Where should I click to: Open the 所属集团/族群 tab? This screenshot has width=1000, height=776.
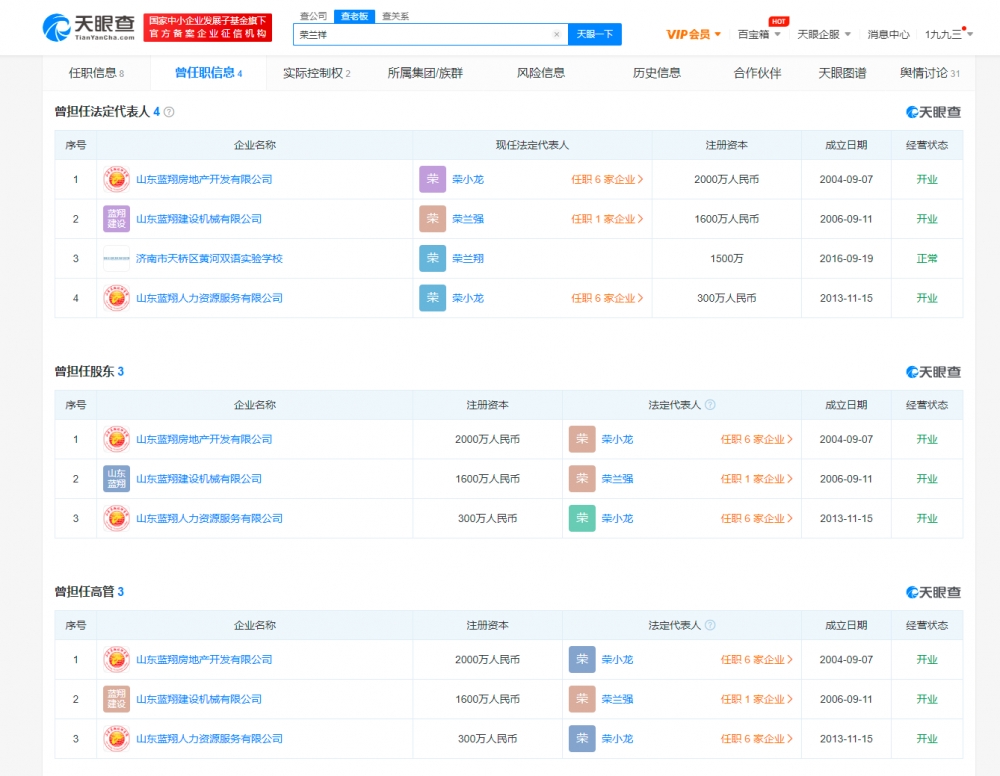point(425,73)
